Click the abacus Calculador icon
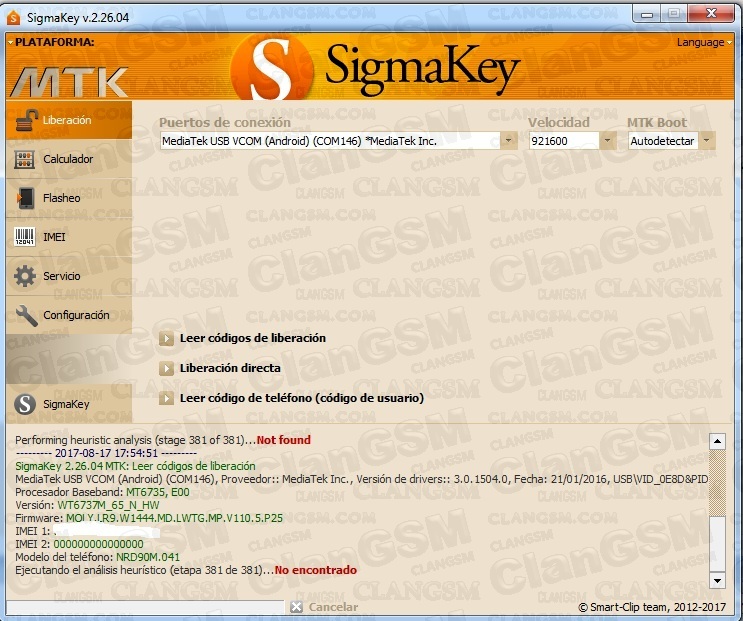 tap(25, 160)
